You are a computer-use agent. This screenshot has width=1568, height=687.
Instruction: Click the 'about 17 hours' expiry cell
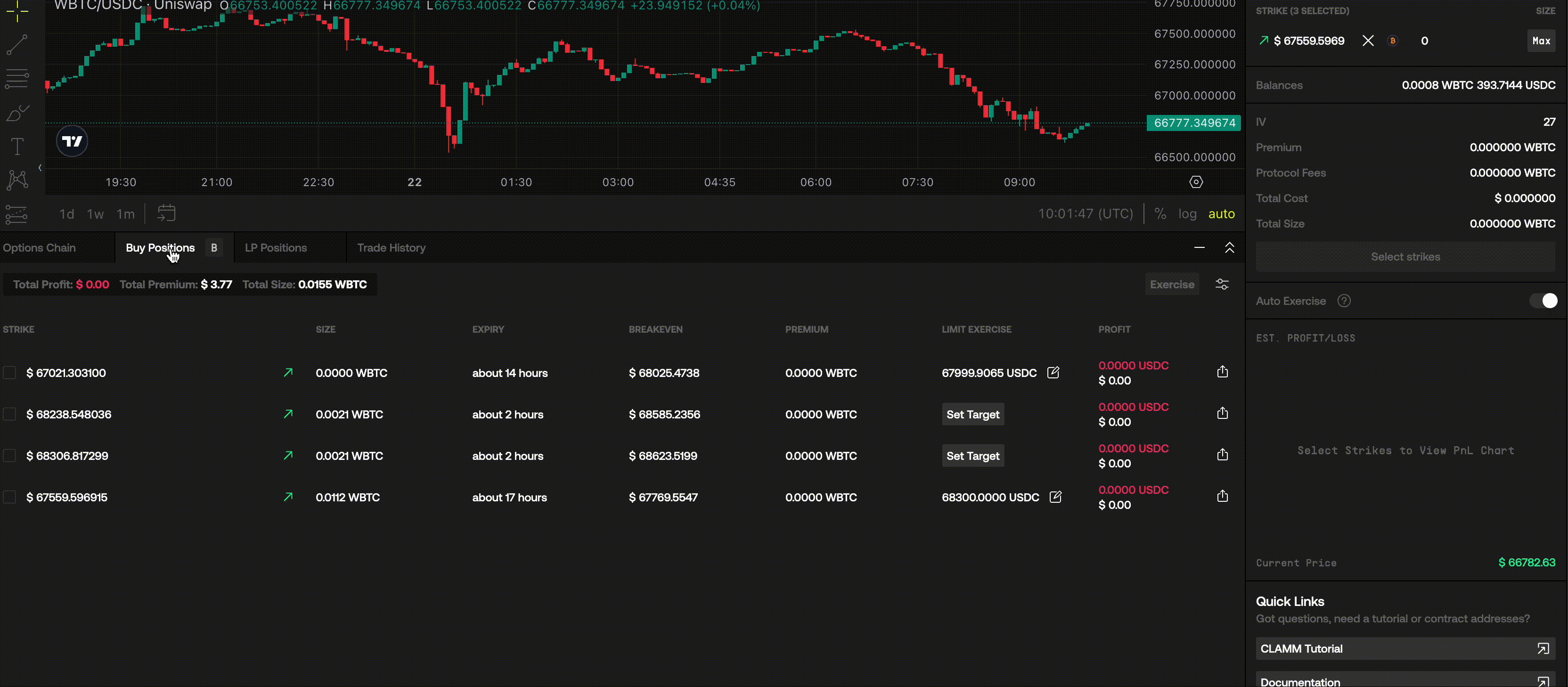509,497
